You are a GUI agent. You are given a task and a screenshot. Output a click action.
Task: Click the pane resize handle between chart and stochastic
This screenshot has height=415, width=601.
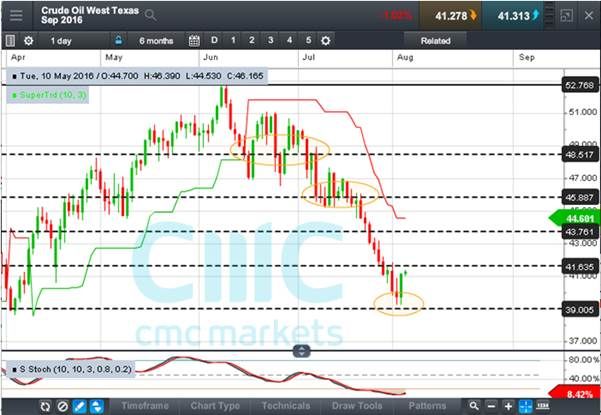point(301,351)
